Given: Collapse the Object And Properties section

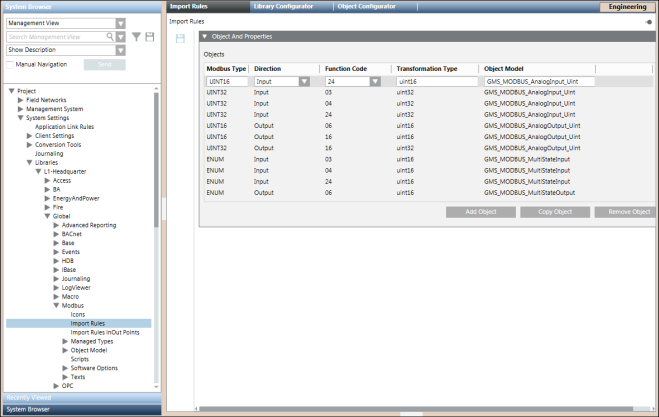Looking at the screenshot, I should tap(205, 36).
